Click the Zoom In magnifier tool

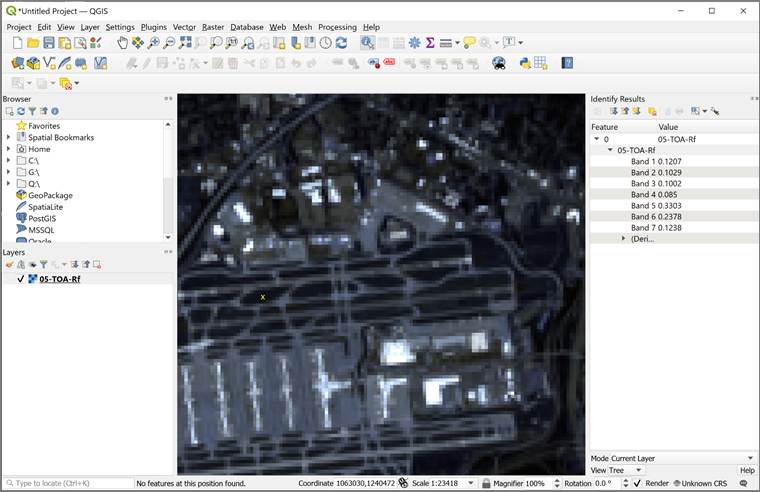click(x=154, y=43)
